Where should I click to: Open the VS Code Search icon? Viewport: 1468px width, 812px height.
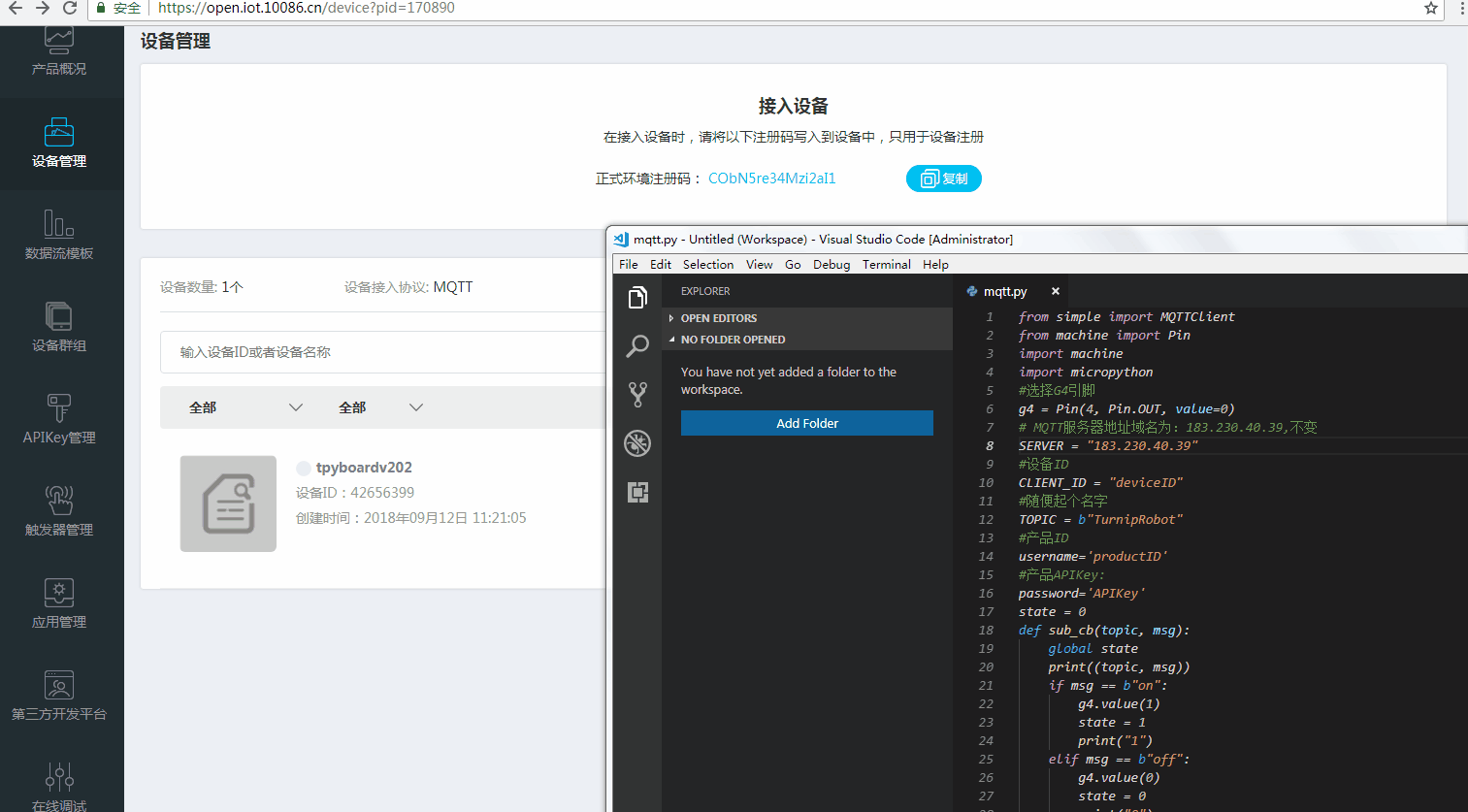tap(637, 346)
